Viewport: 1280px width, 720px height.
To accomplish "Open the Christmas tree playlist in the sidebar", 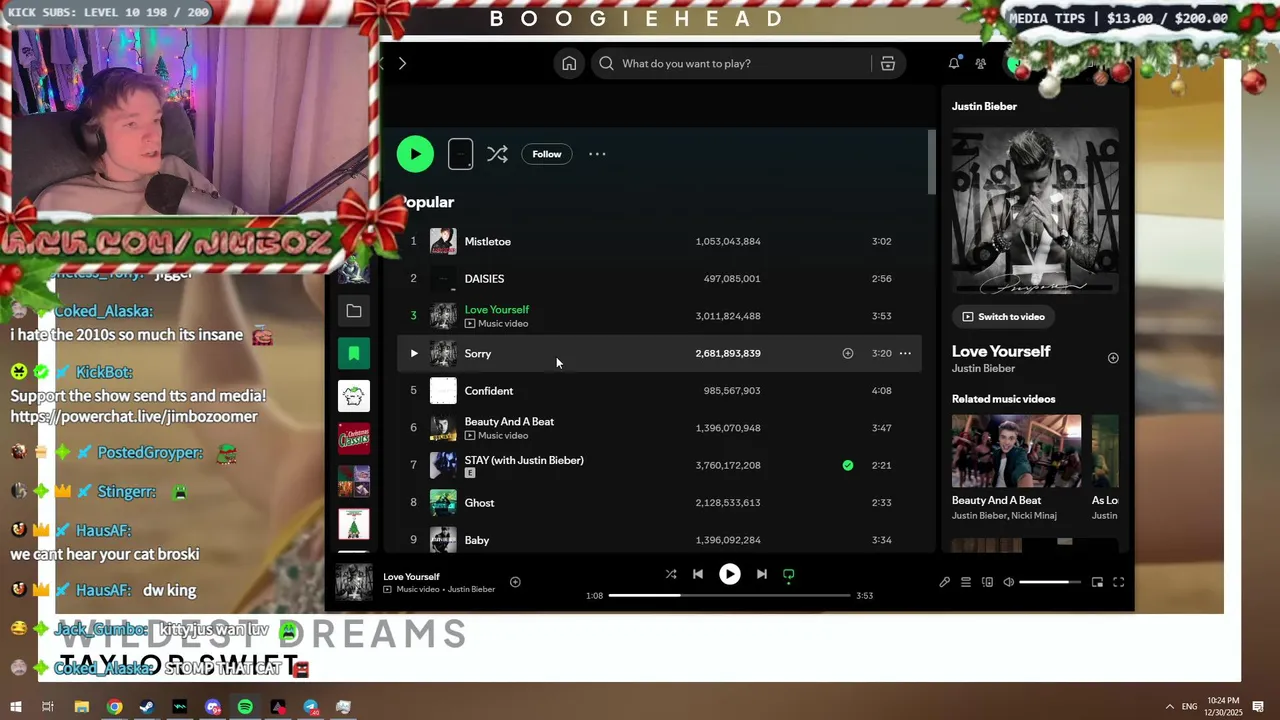I will (354, 524).
